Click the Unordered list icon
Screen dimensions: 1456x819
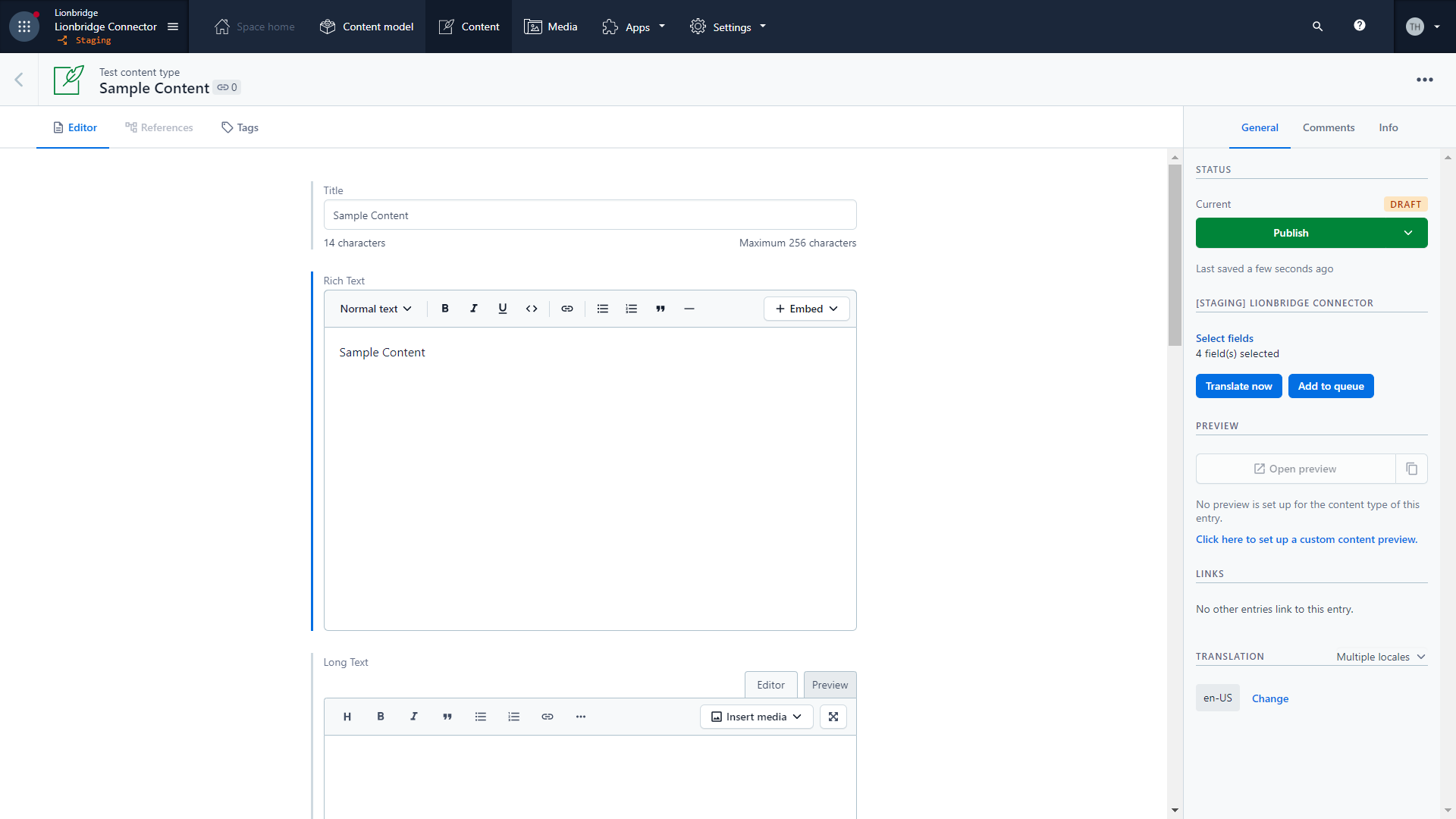pos(602,308)
